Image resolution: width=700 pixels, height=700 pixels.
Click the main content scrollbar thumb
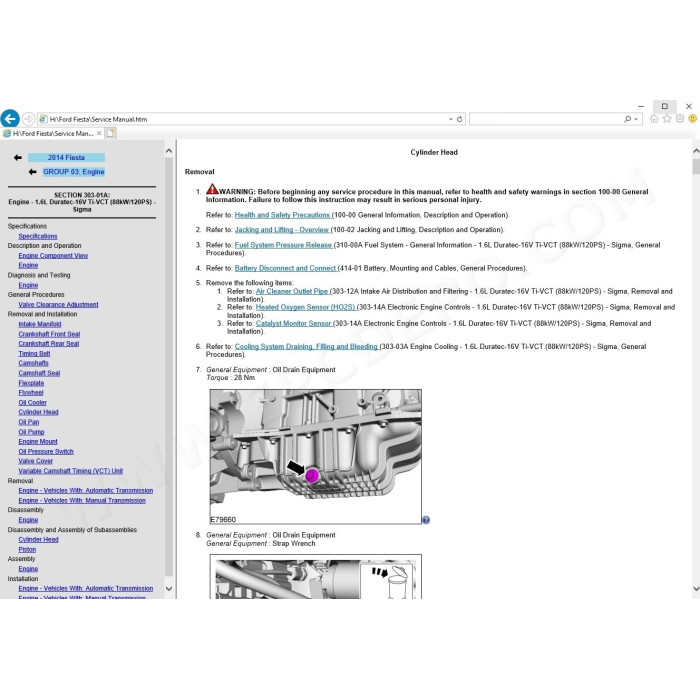tap(696, 166)
